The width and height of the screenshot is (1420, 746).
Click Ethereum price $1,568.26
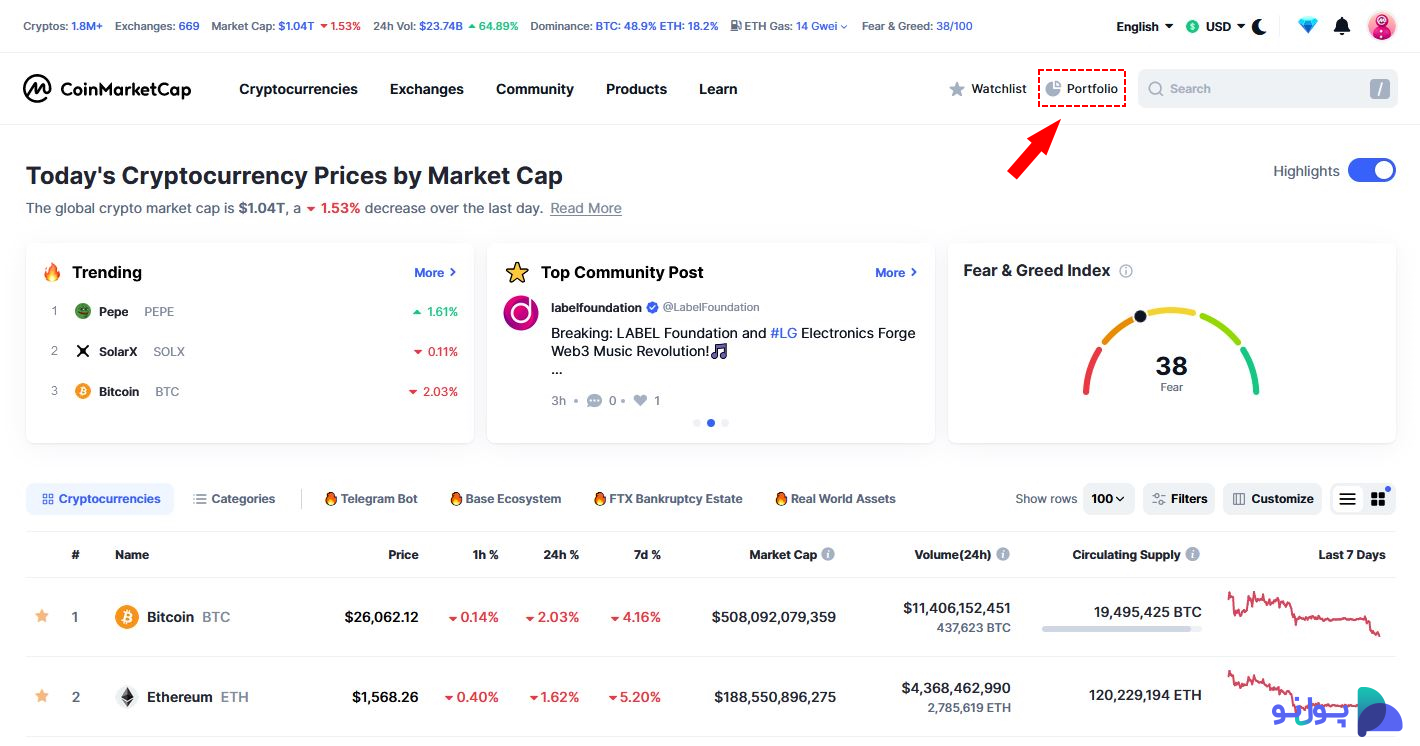[385, 697]
